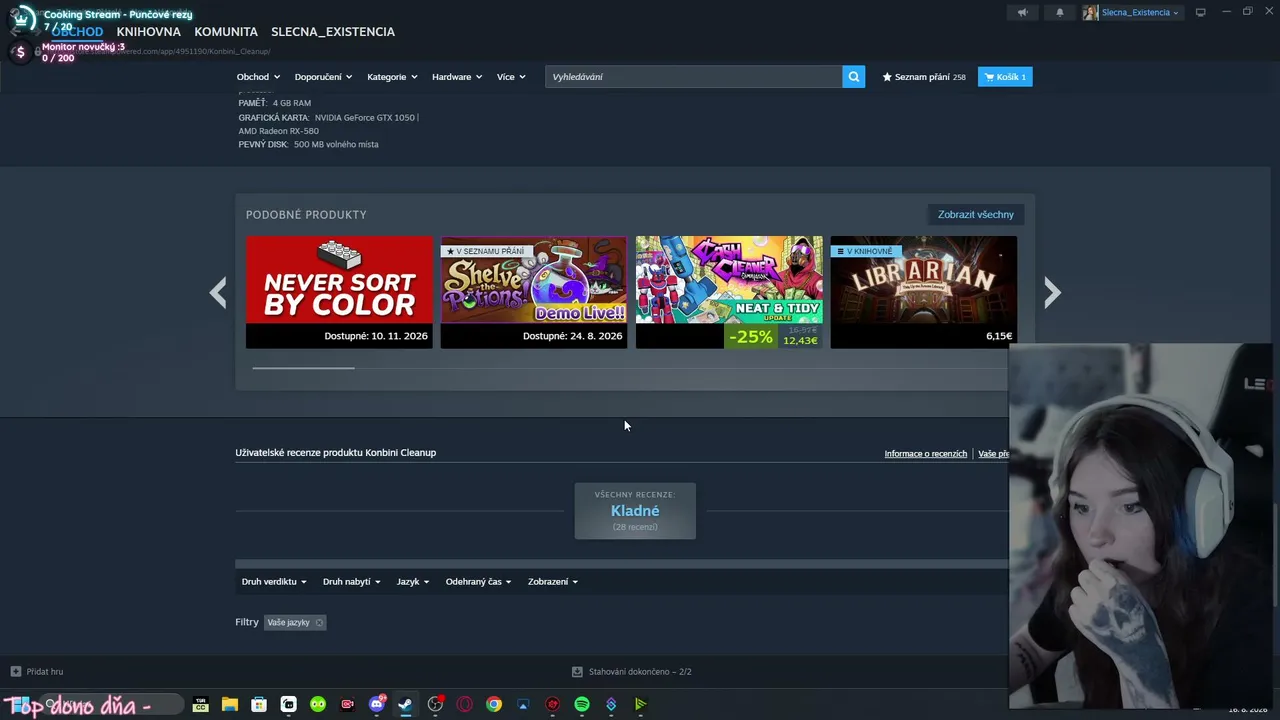Image resolution: width=1280 pixels, height=720 pixels.
Task: Open Spotify from the taskbar
Action: pyautogui.click(x=582, y=704)
